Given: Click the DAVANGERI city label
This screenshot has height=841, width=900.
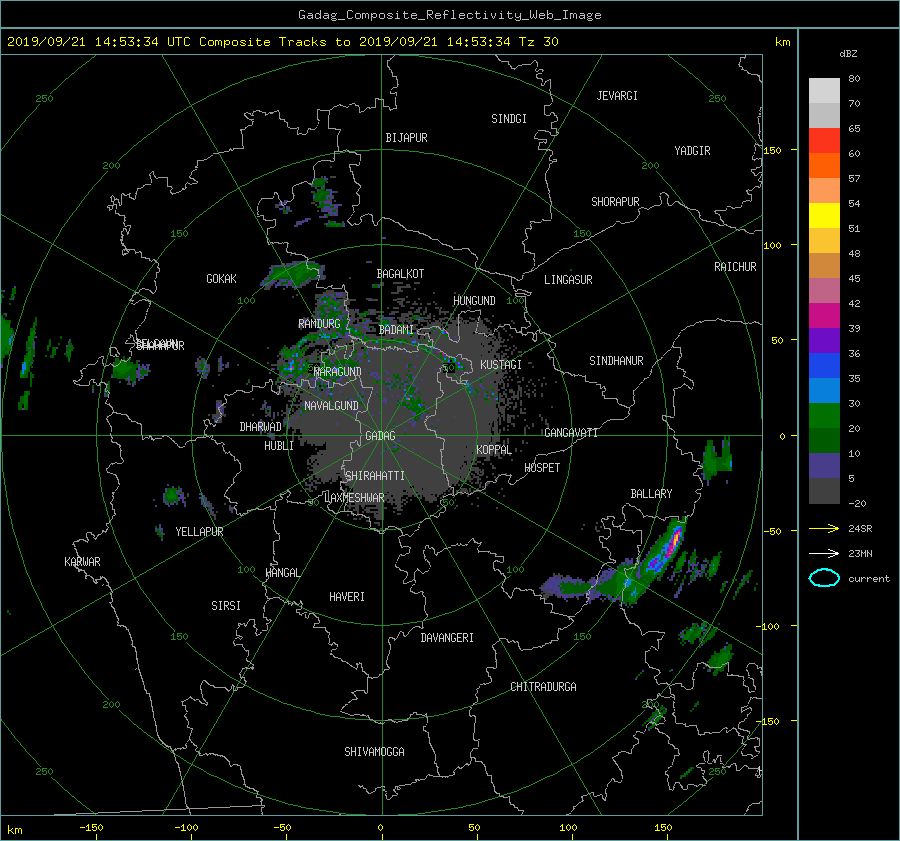Looking at the screenshot, I should (447, 638).
